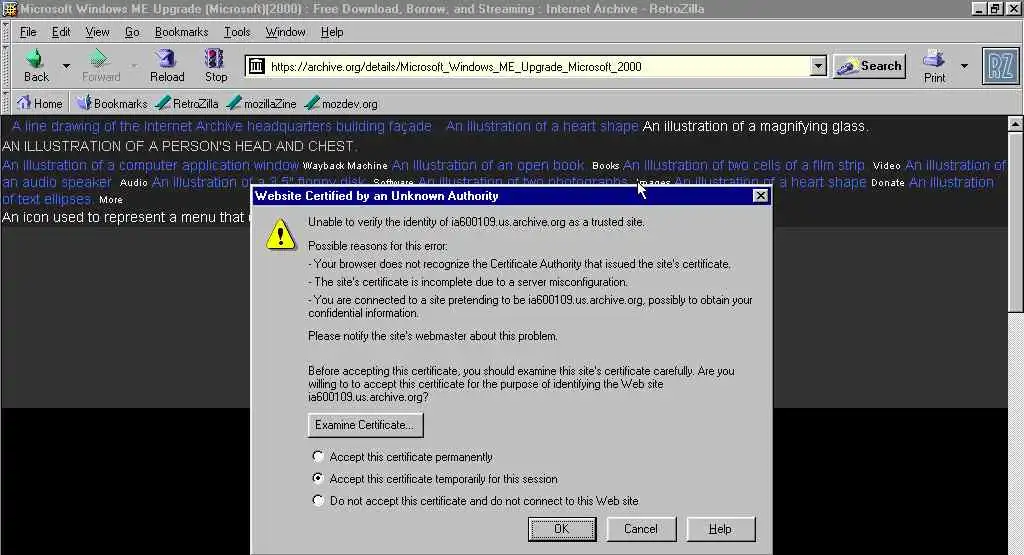This screenshot has height=555, width=1024.
Task: Open the File menu
Action: pyautogui.click(x=28, y=32)
